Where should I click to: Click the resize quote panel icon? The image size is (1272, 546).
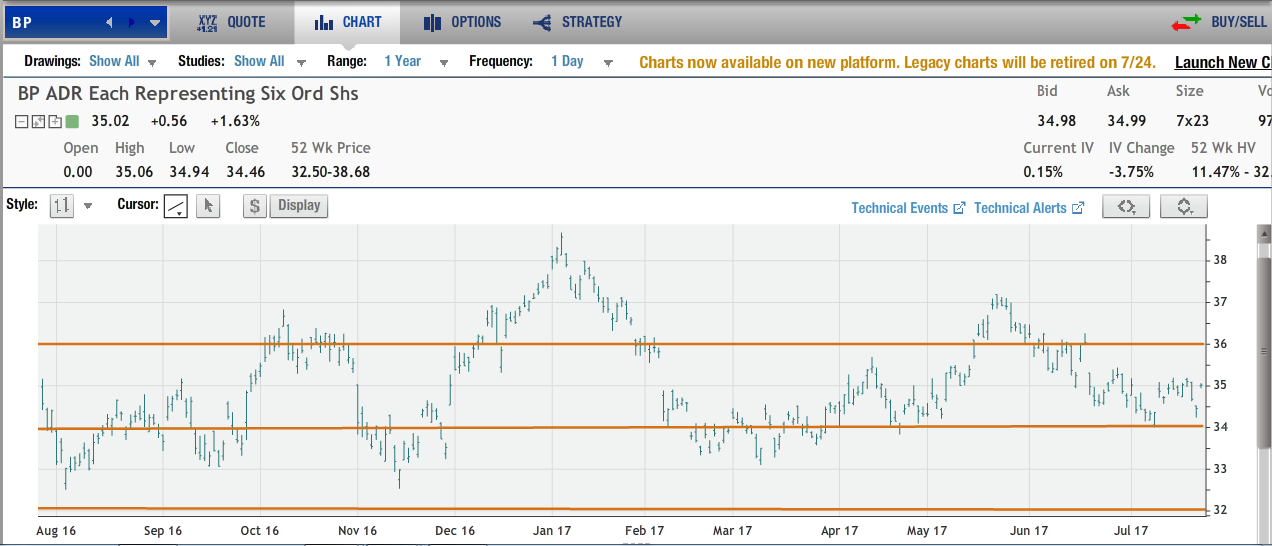pyautogui.click(x=38, y=122)
